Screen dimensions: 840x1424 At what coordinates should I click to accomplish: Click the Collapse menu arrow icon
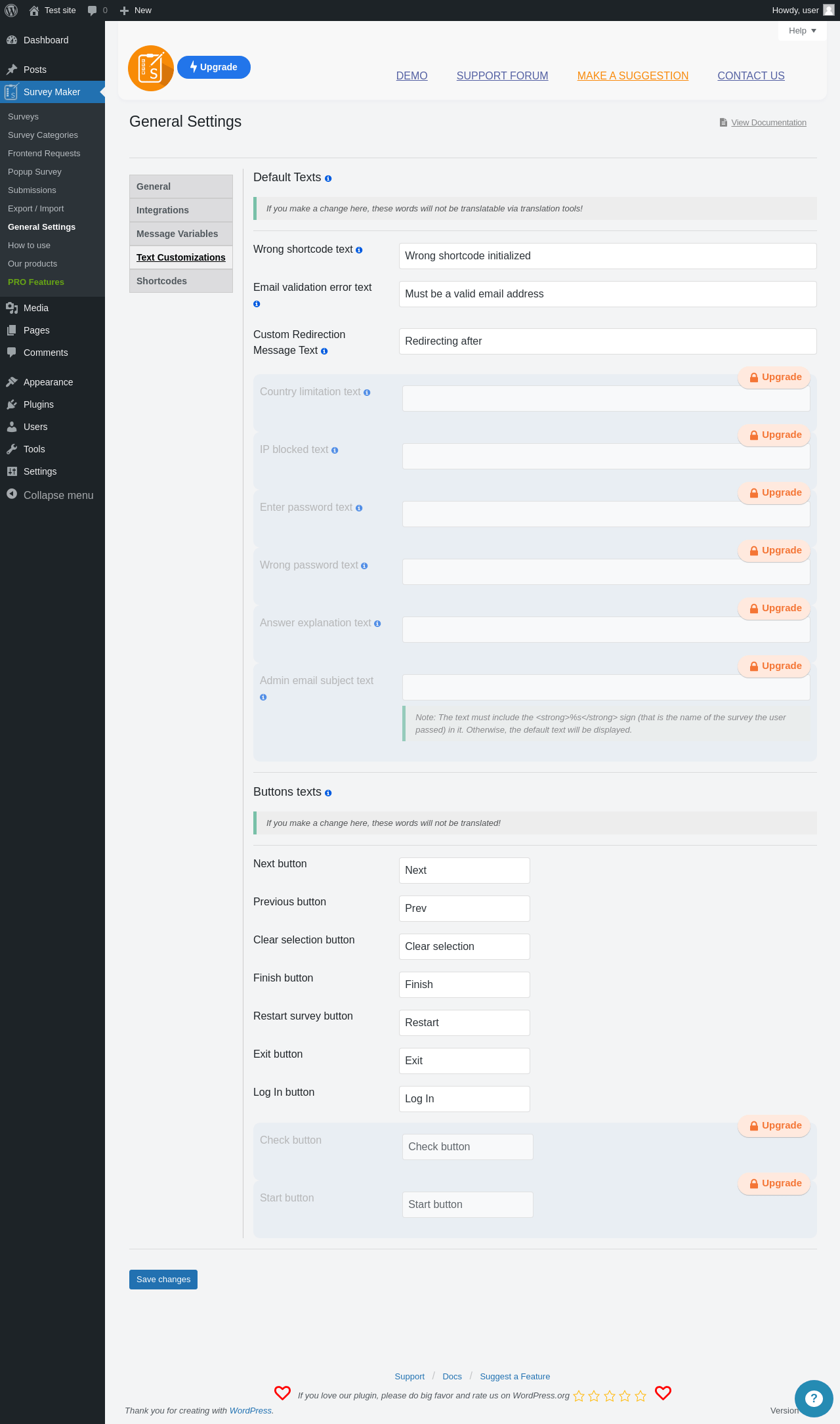[12, 494]
